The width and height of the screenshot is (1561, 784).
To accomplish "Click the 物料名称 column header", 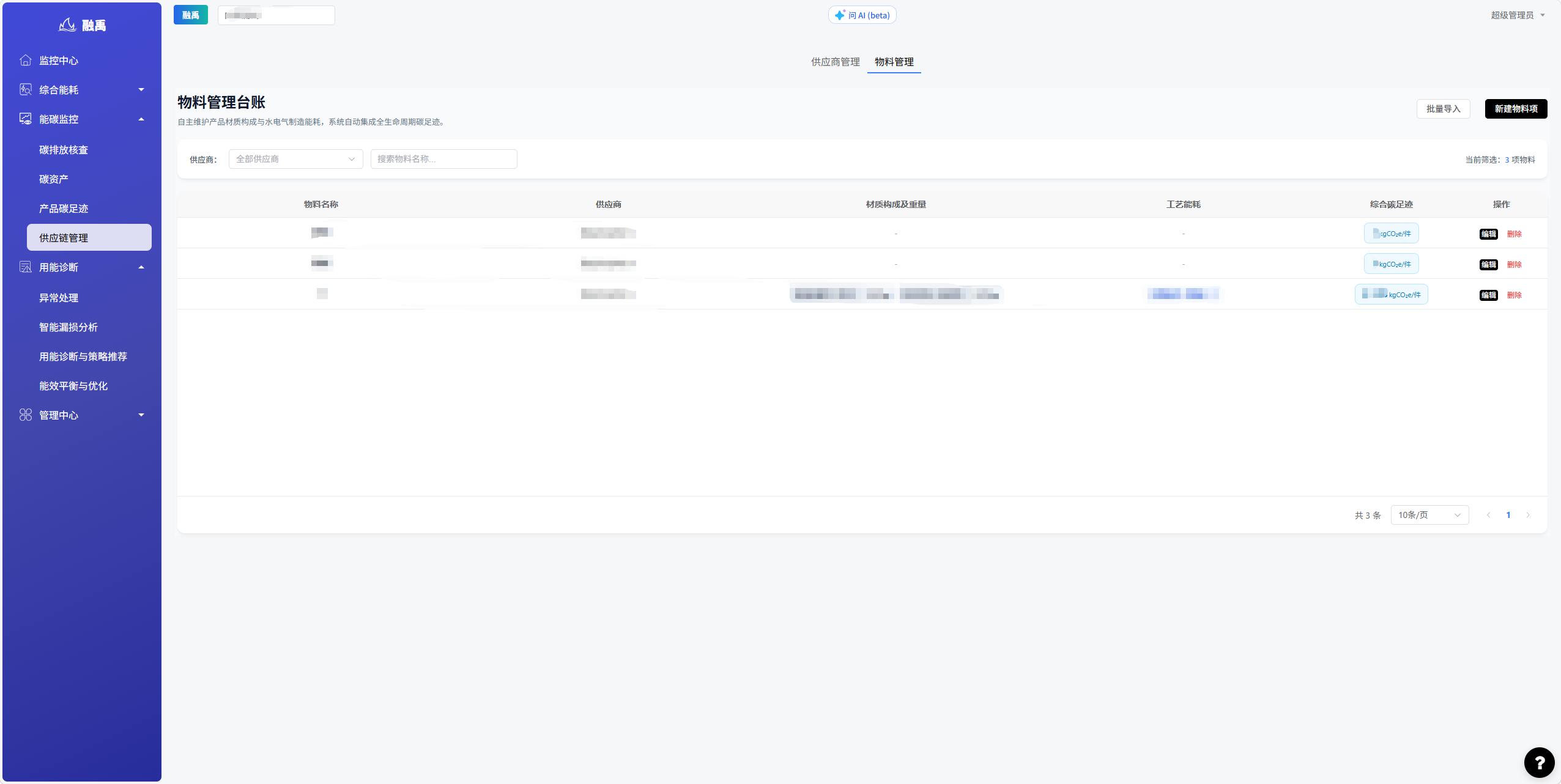I will tap(321, 204).
